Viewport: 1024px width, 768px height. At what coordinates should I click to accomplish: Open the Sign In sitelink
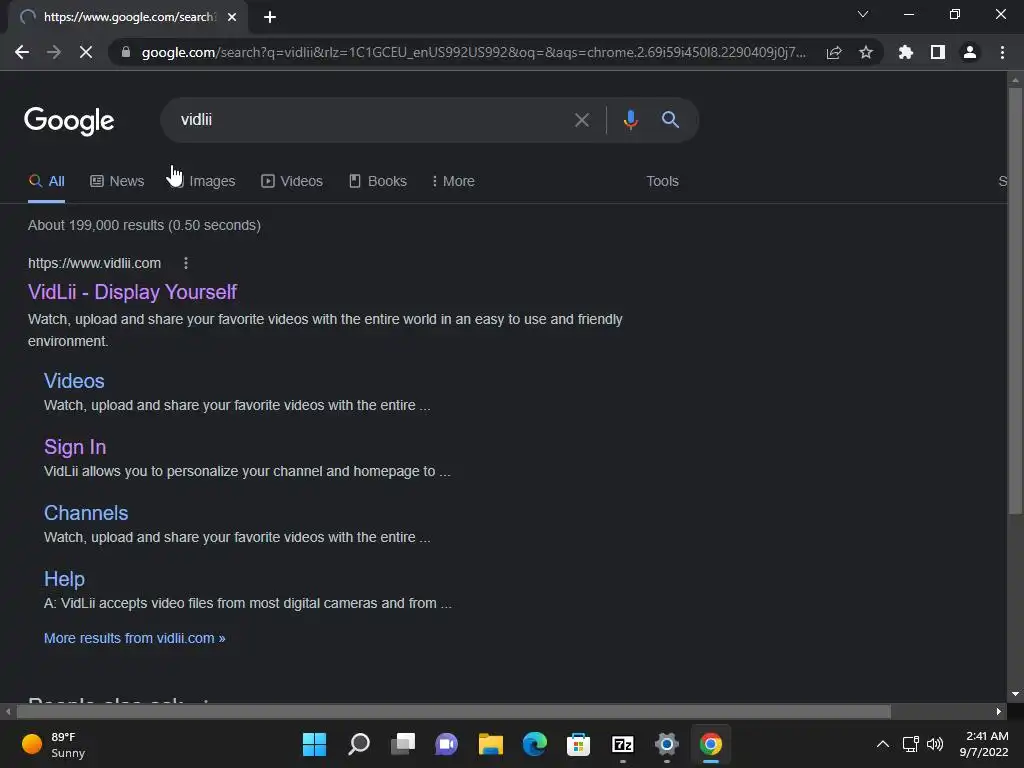point(74,447)
